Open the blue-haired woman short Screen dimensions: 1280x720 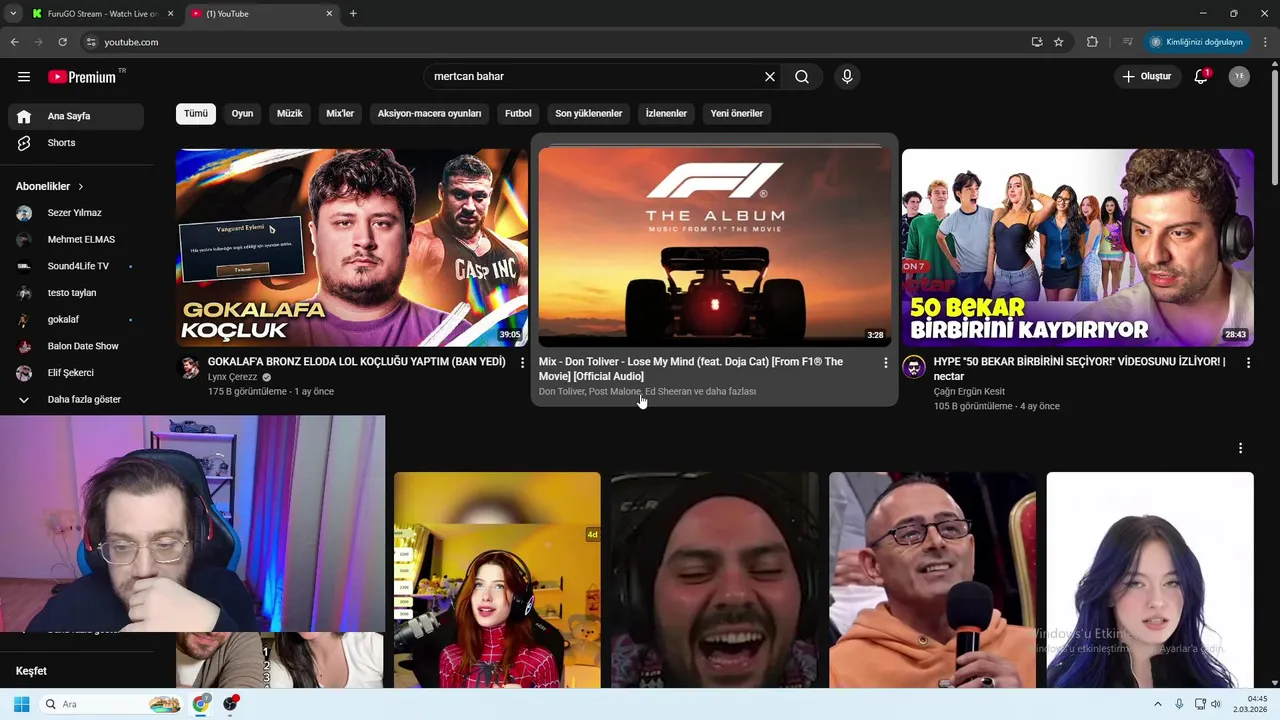pyautogui.click(x=1150, y=580)
